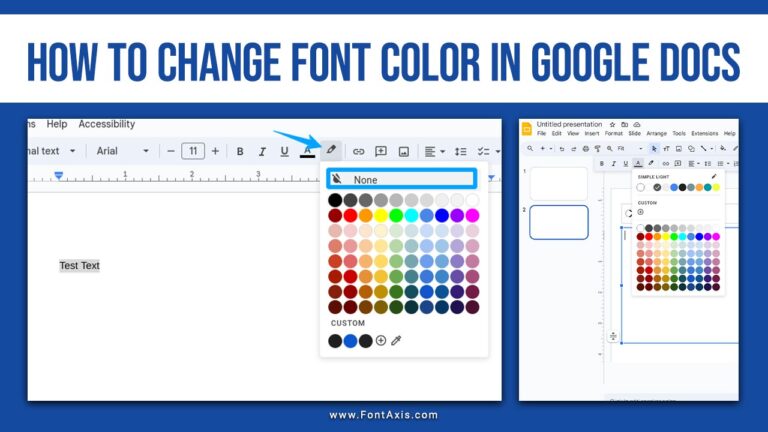
Task: Open line and paragraph spacing in Docs
Action: click(460, 151)
